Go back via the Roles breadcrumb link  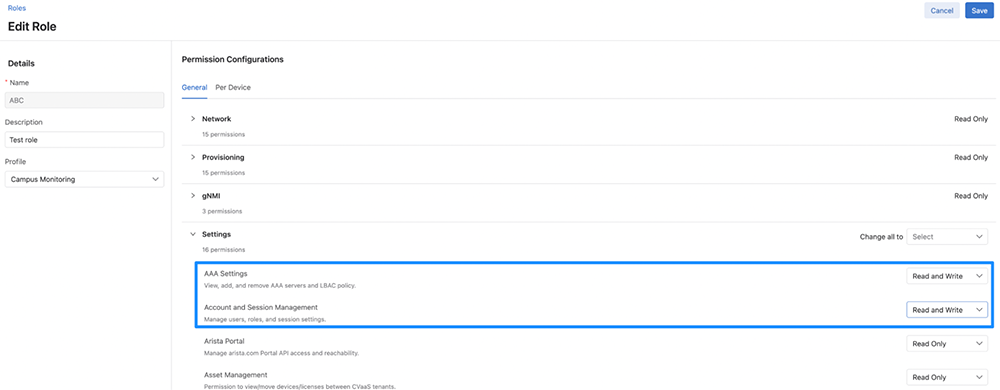coord(17,8)
